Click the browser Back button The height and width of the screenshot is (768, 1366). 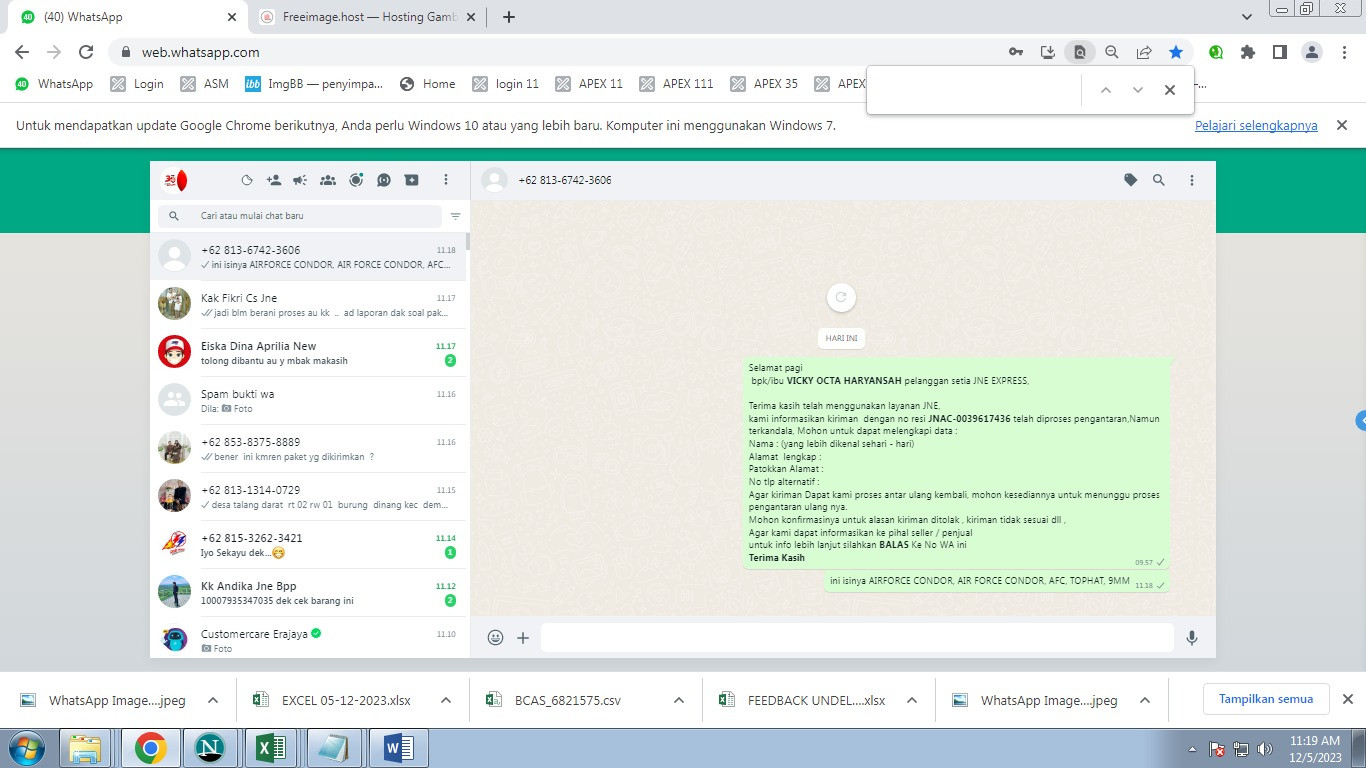[x=22, y=52]
